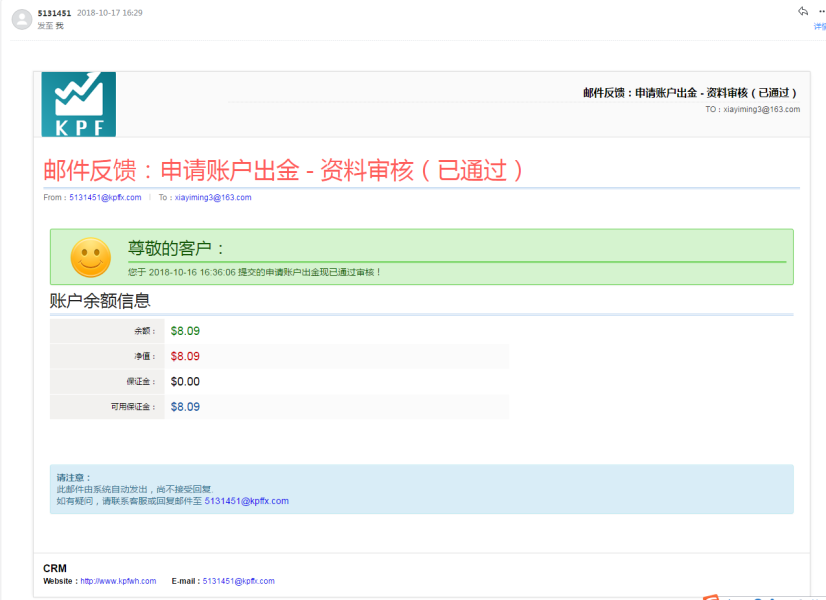Click the 账户余额信息 section heading

coord(100,301)
